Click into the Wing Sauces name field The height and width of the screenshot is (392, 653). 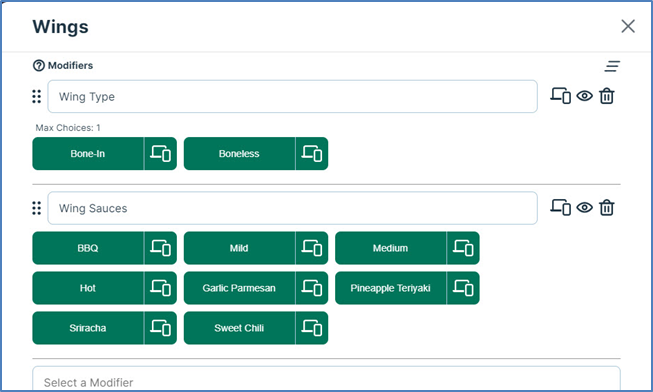(292, 208)
